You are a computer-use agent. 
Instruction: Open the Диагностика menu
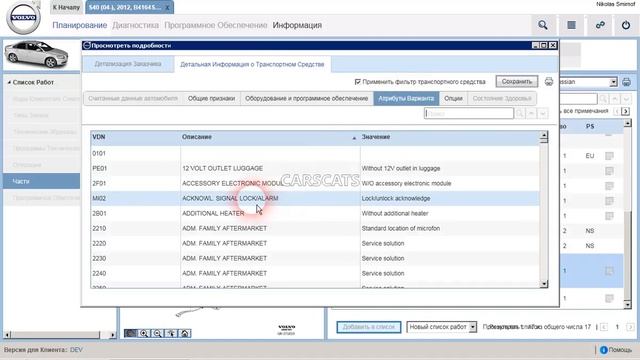(x=135, y=25)
